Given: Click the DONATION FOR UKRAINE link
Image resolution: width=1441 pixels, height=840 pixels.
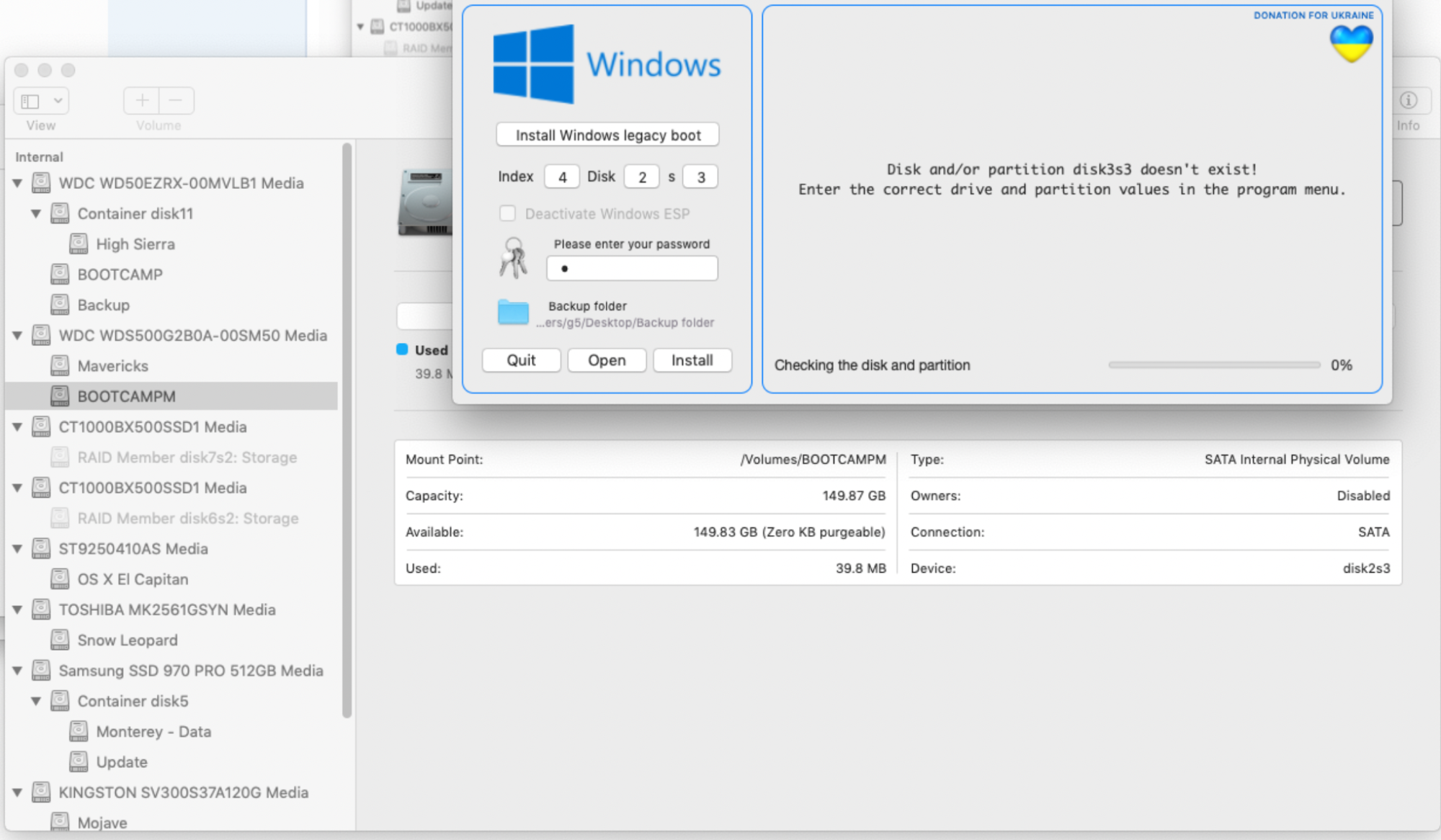Looking at the screenshot, I should pos(1313,15).
